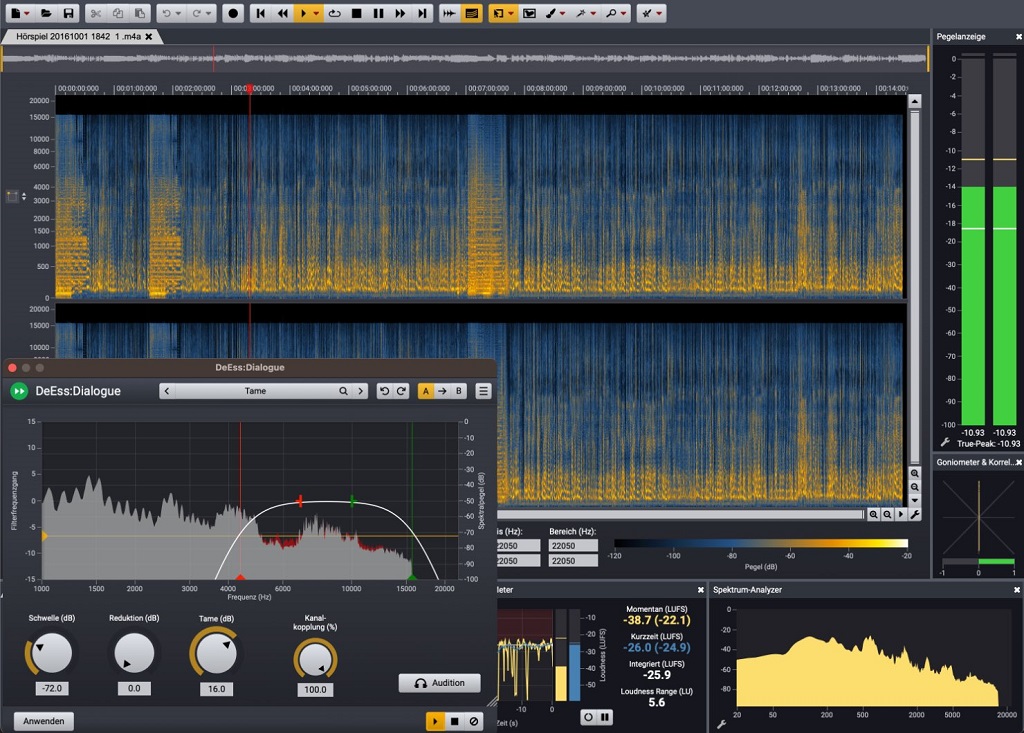Viewport: 1024px width, 733px height.
Task: Start playback from the main toolbar
Action: pos(302,13)
